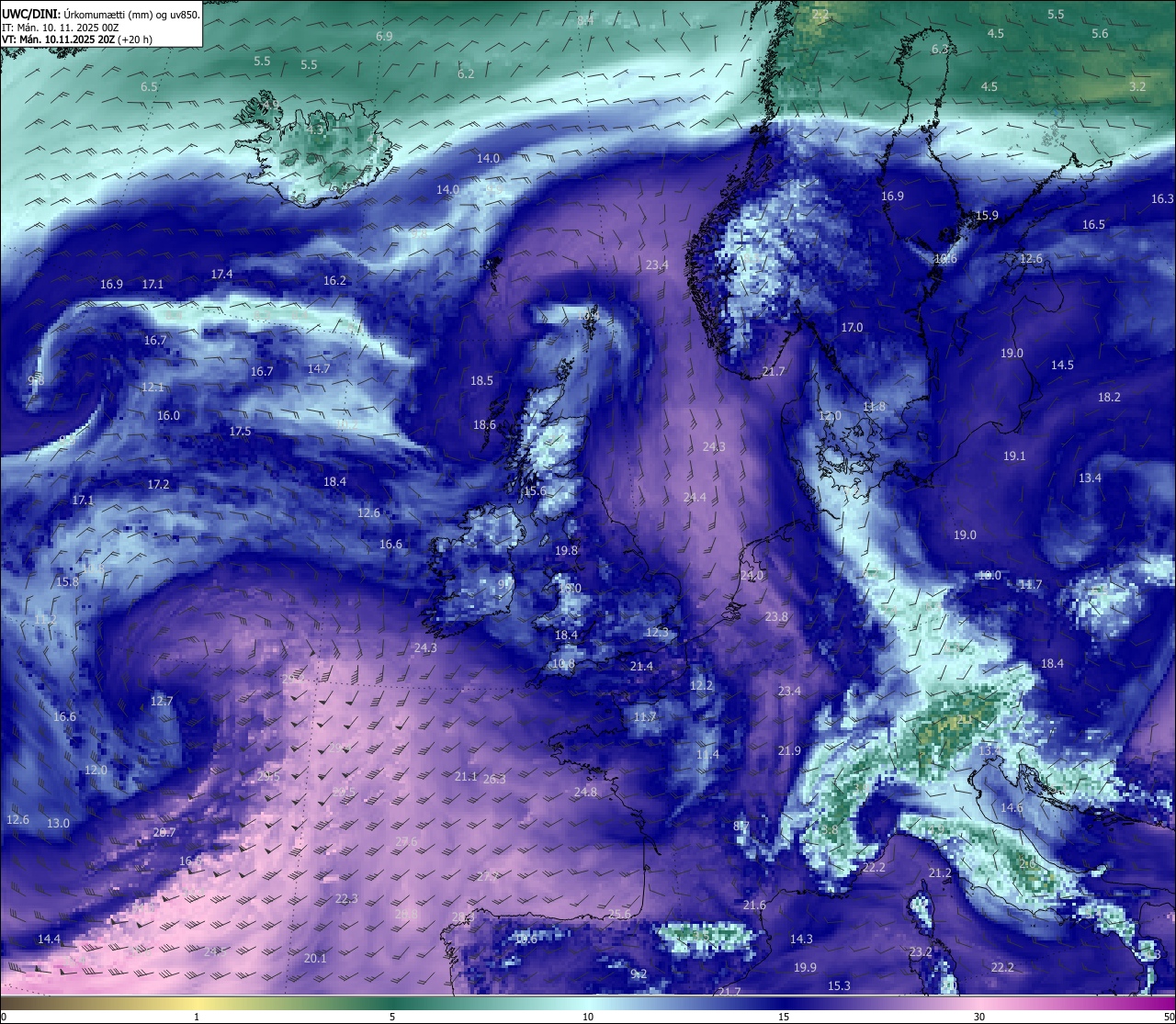Click the IT Mán. 10. 11. 2025 00Z line
This screenshot has height=1024, width=1176.
point(61,27)
